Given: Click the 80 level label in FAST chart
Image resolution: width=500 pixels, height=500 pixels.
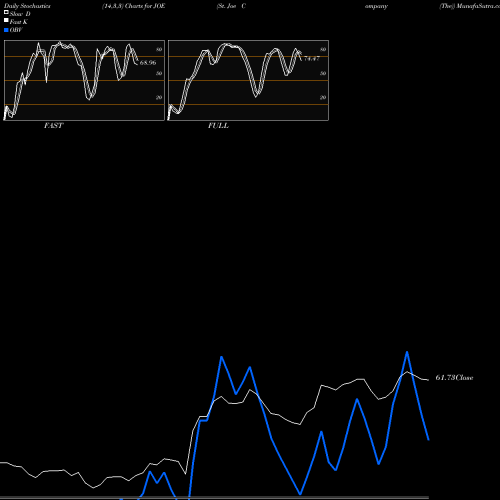Looking at the screenshot, I should [x=159, y=49].
